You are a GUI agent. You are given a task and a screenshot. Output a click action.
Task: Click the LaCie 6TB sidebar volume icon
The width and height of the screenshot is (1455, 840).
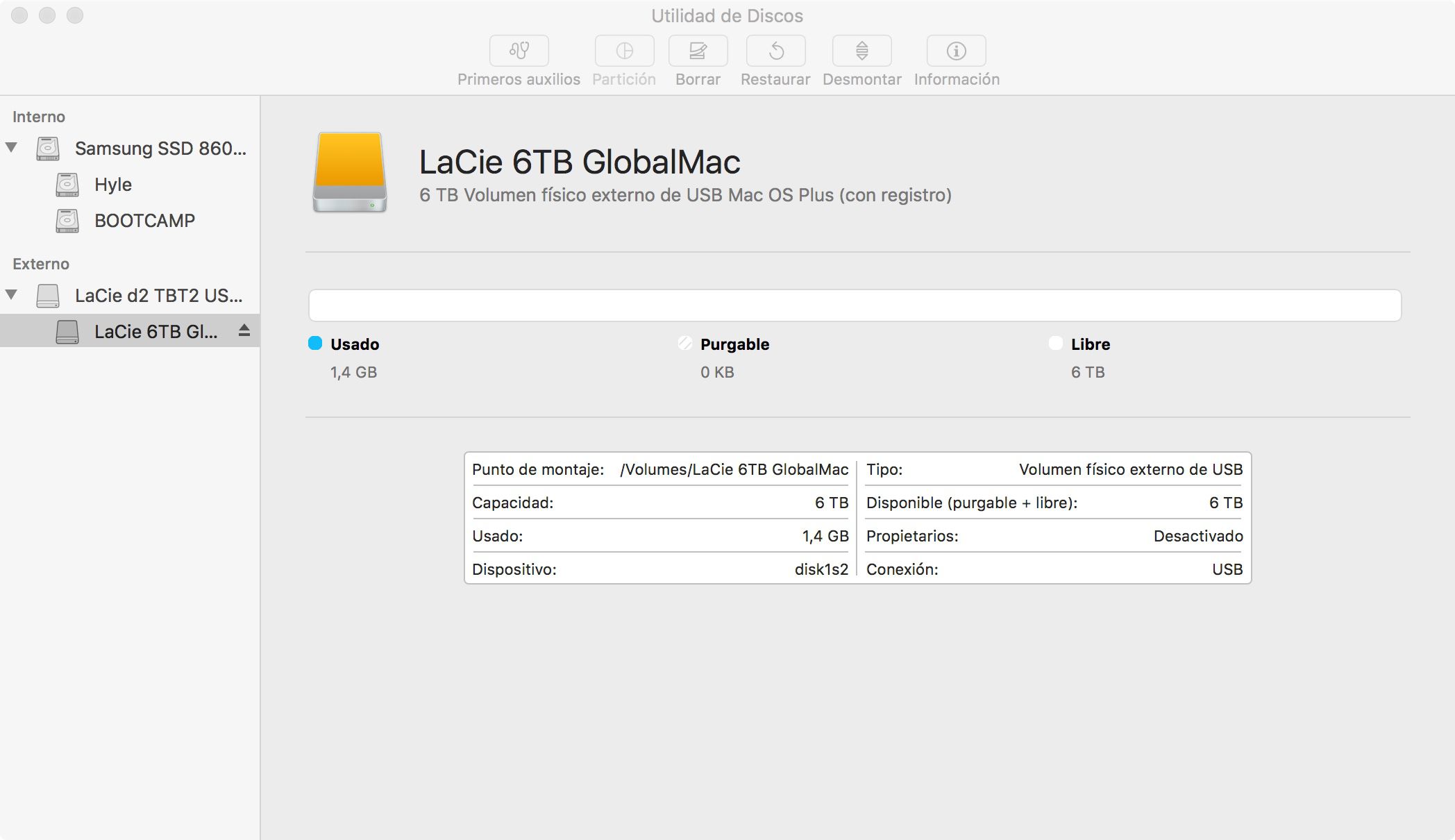pos(67,332)
